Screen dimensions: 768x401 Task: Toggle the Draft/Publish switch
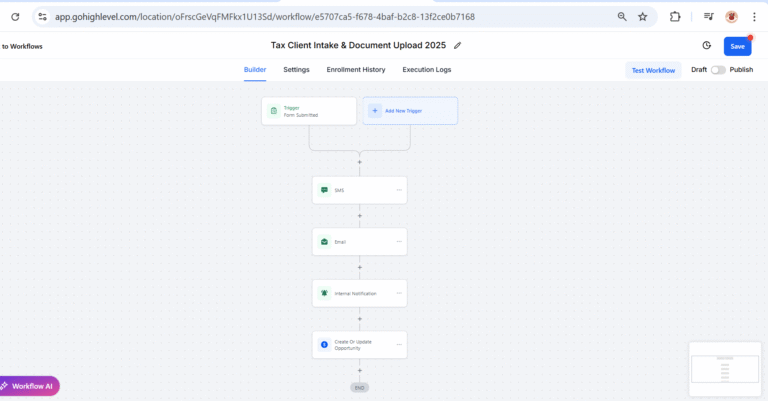717,70
